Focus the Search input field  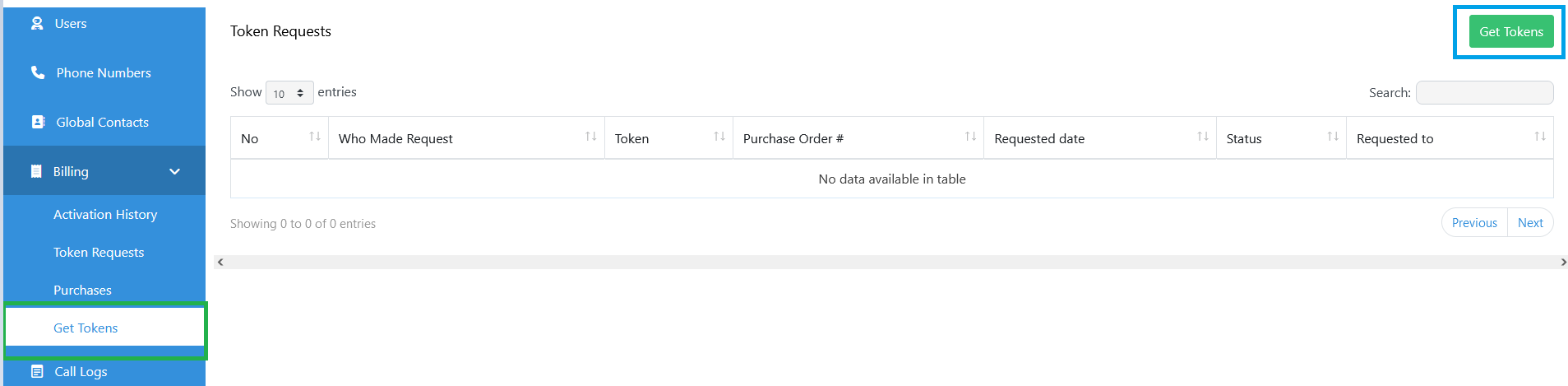point(1483,92)
